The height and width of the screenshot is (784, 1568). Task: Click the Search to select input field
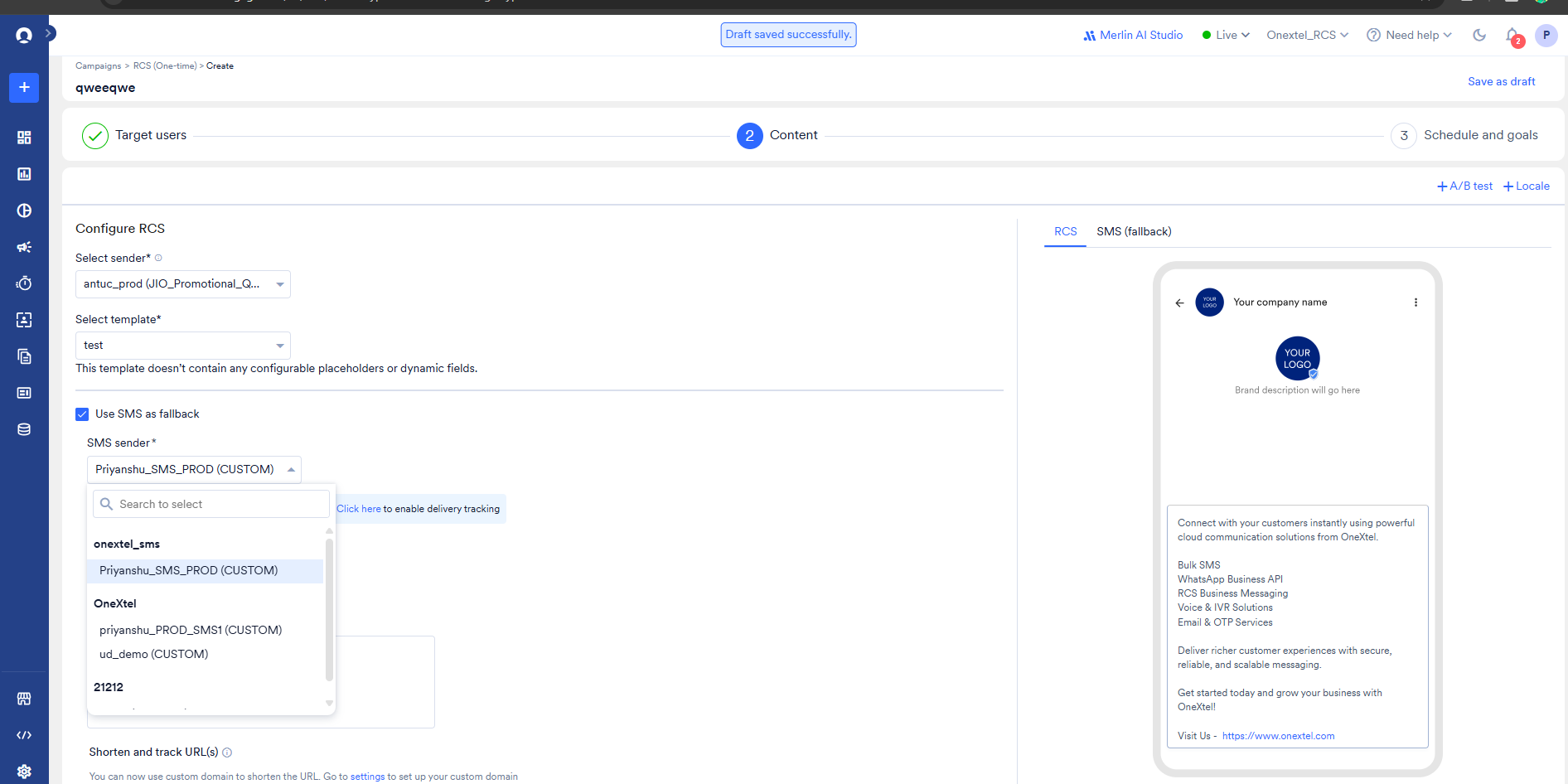point(211,504)
